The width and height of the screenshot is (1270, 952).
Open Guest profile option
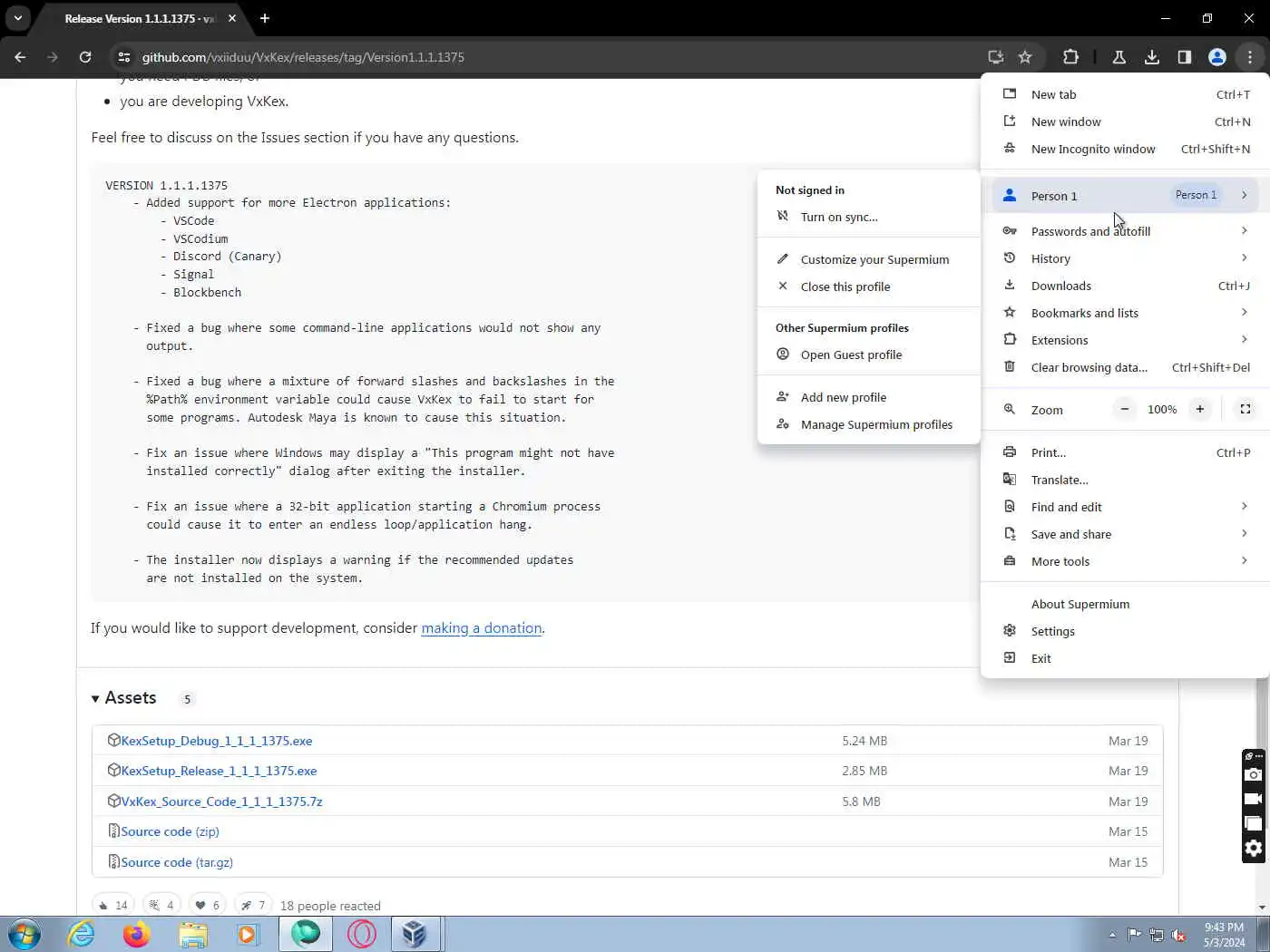tap(868, 355)
